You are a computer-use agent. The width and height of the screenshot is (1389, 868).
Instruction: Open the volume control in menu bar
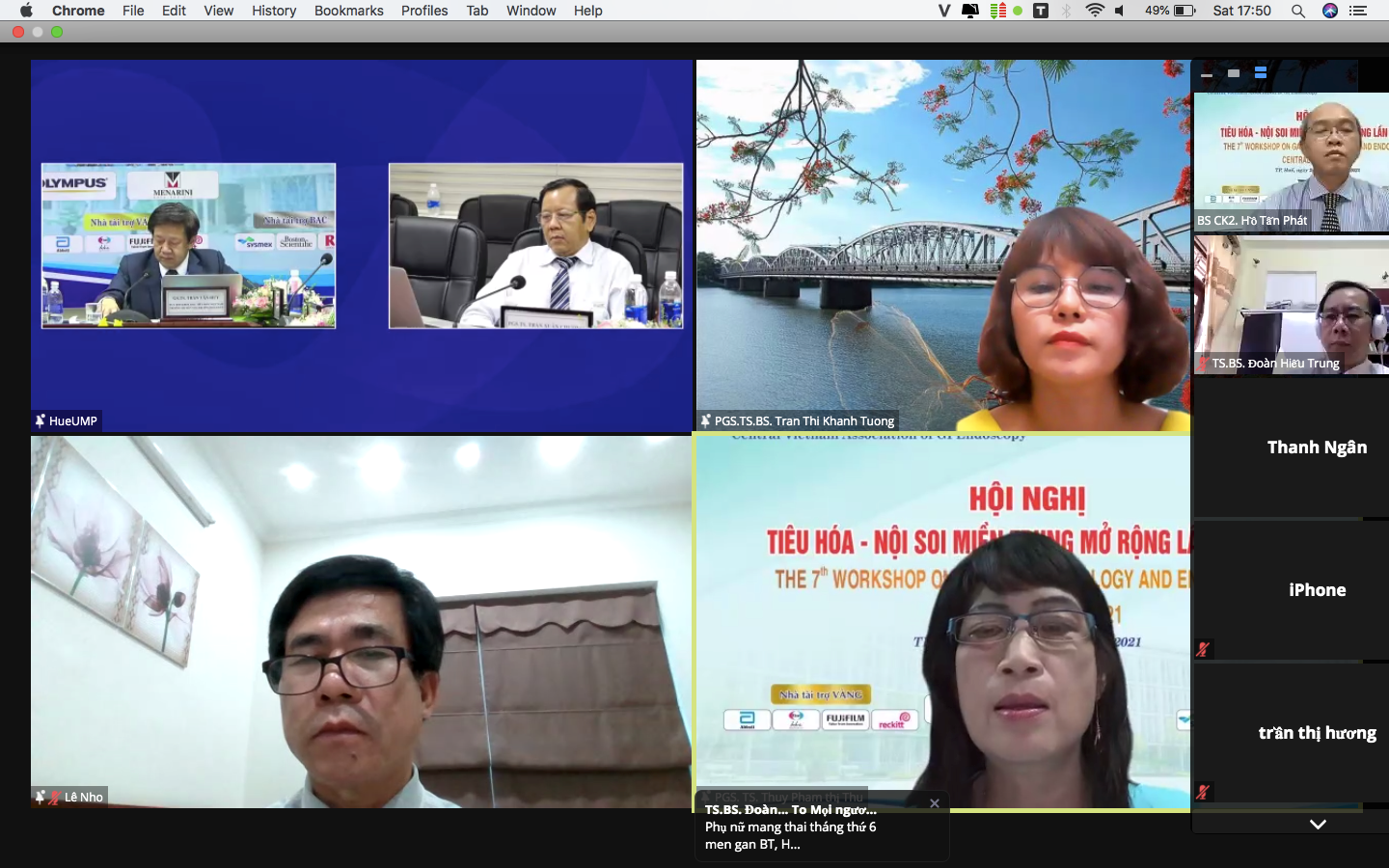coord(1120,11)
